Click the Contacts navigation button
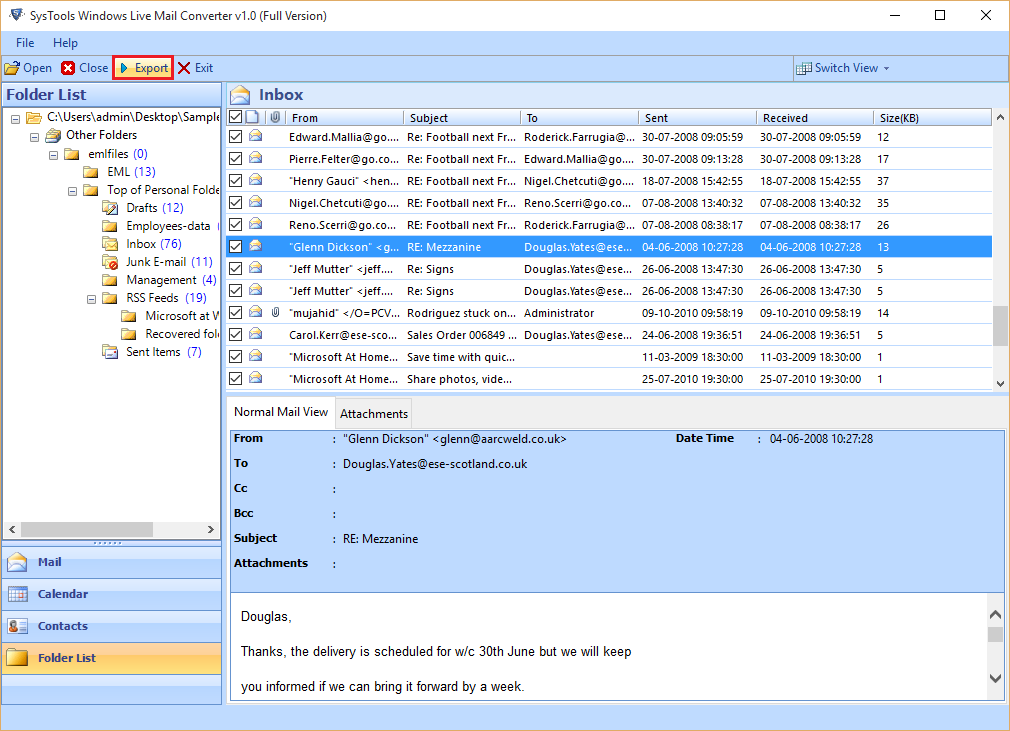 click(x=112, y=626)
